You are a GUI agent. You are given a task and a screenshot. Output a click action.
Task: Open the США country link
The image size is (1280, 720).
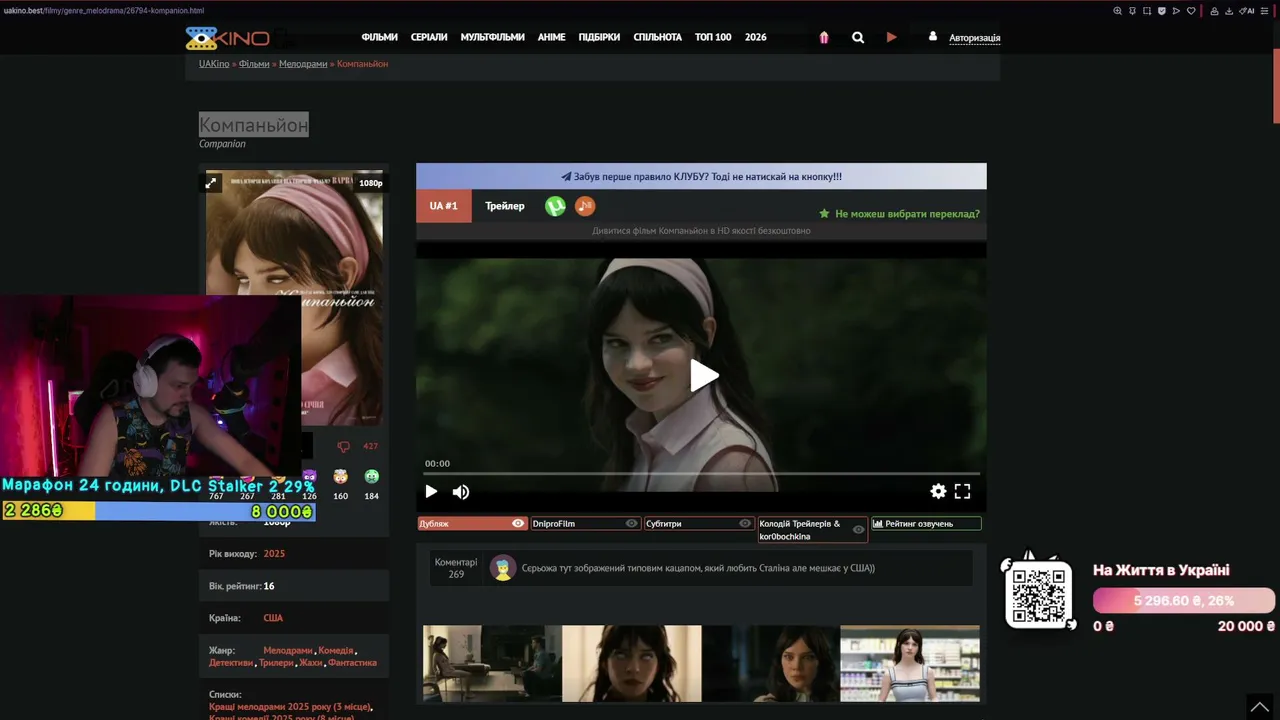click(x=273, y=618)
